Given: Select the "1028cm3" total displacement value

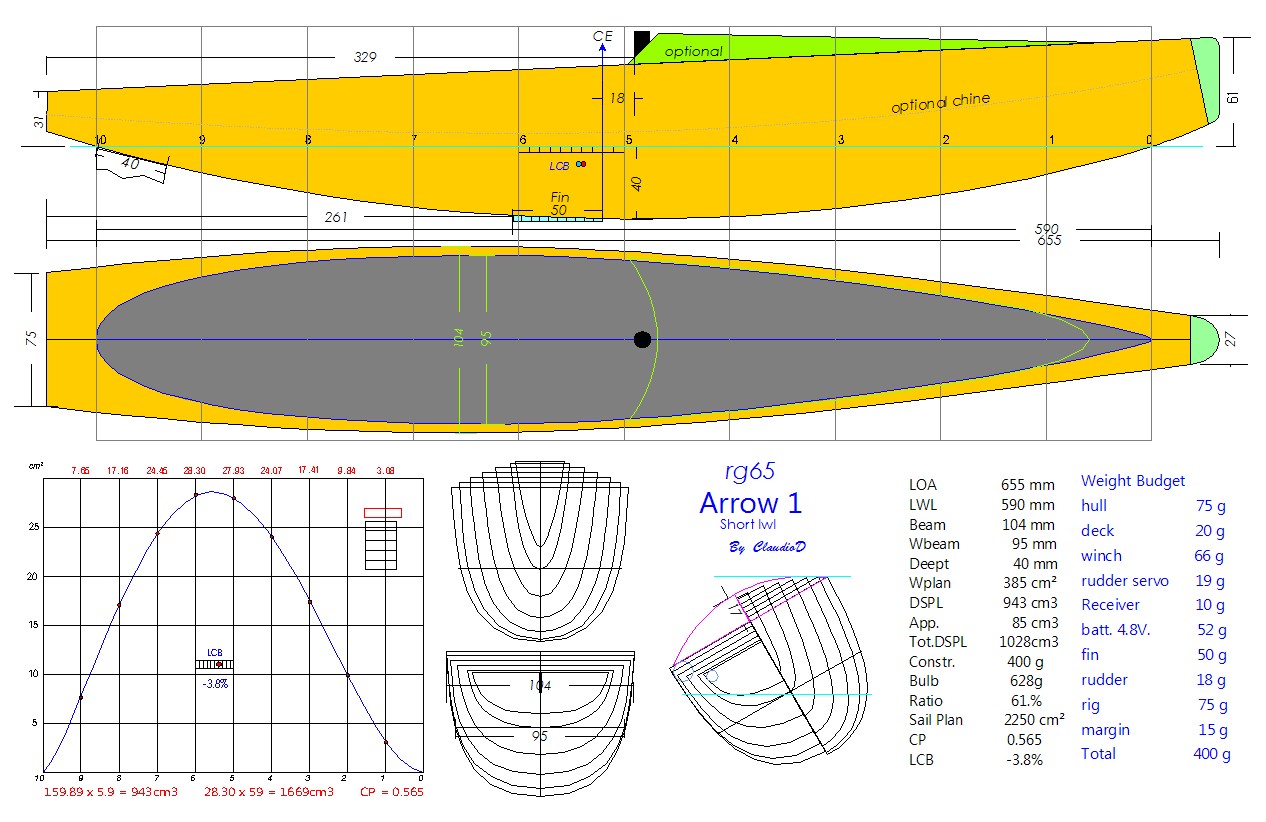Looking at the screenshot, I should click(x=1029, y=642).
